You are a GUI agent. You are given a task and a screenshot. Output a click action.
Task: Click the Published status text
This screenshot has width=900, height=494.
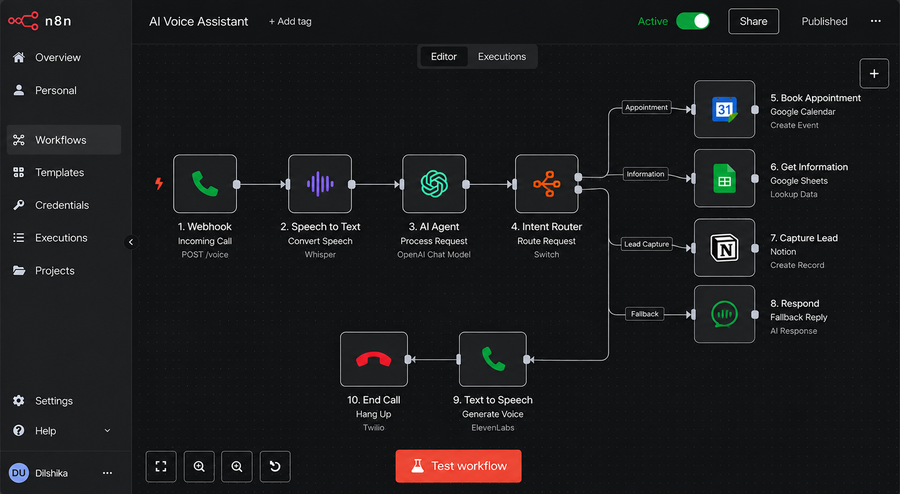pyautogui.click(x=824, y=21)
